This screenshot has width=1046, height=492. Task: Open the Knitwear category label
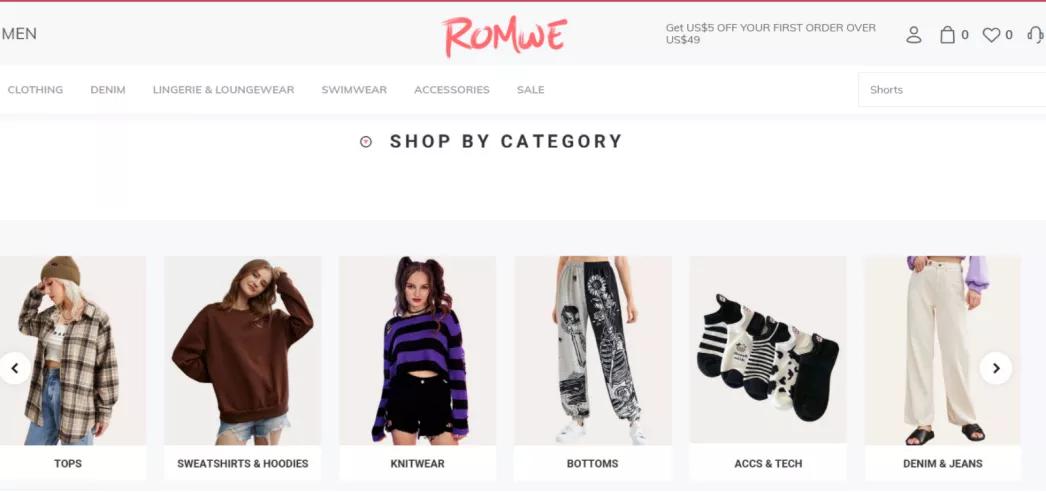[418, 463]
